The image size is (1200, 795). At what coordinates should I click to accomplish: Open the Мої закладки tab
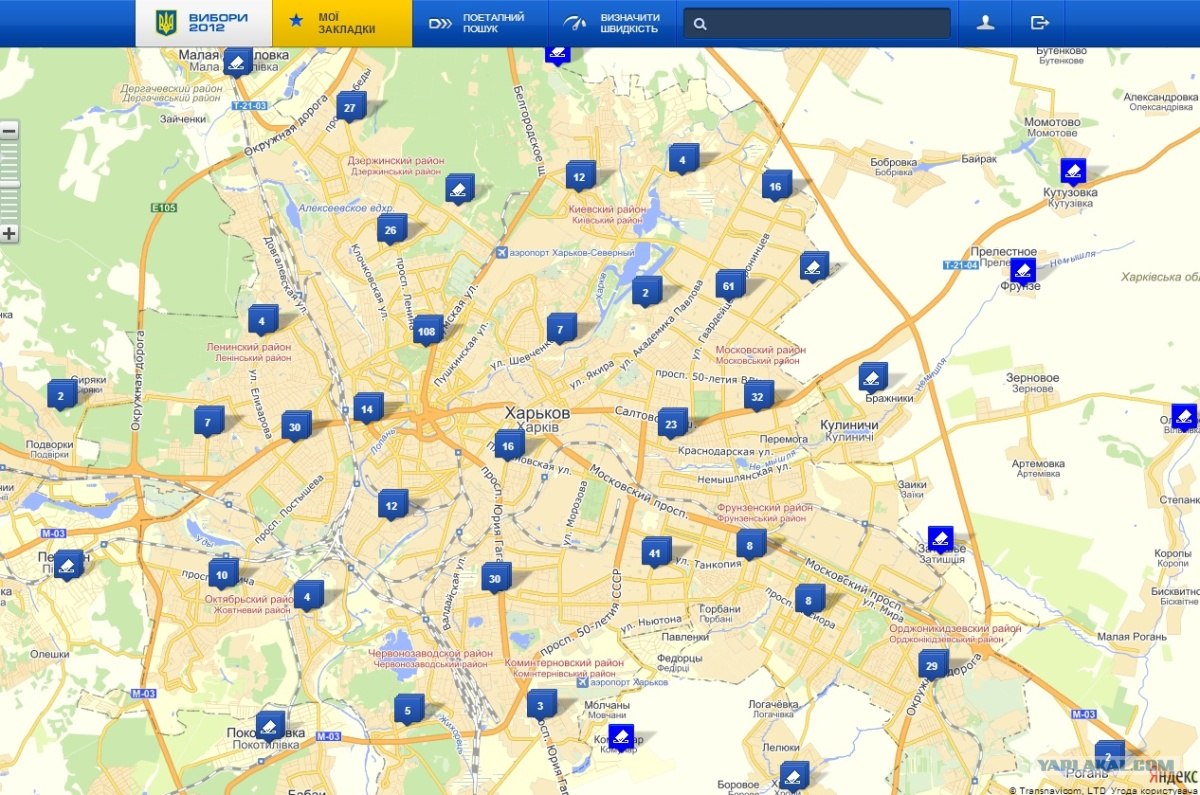pos(342,23)
